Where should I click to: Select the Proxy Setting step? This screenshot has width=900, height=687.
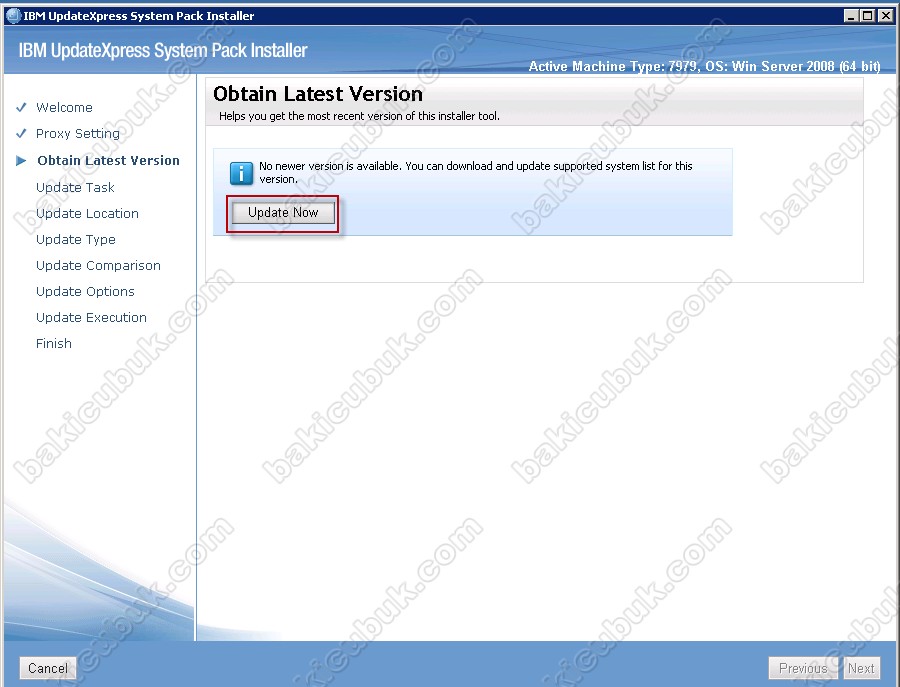[x=77, y=134]
